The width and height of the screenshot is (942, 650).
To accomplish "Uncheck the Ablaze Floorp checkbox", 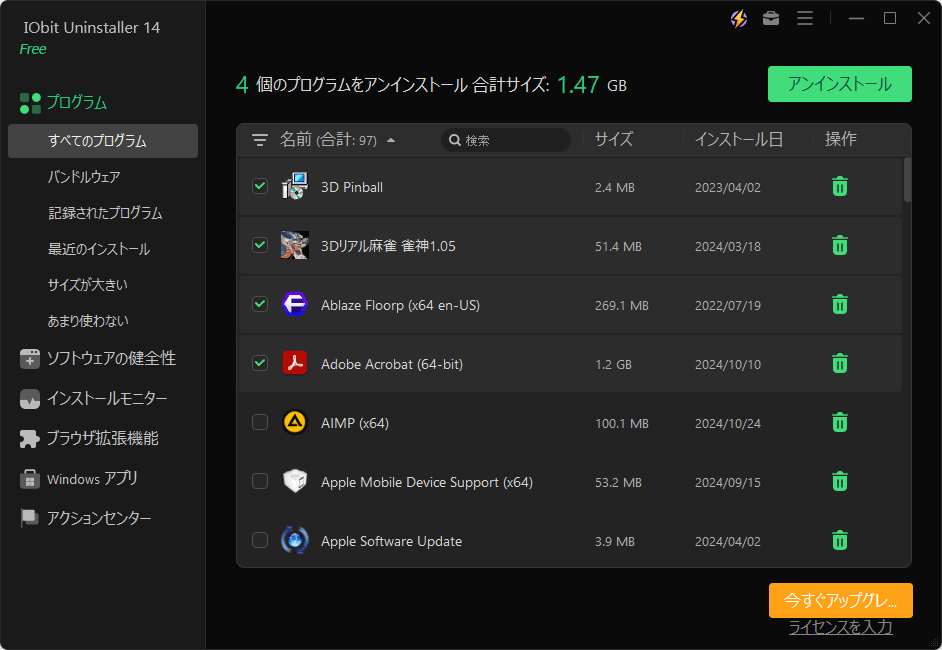I will pyautogui.click(x=260, y=304).
